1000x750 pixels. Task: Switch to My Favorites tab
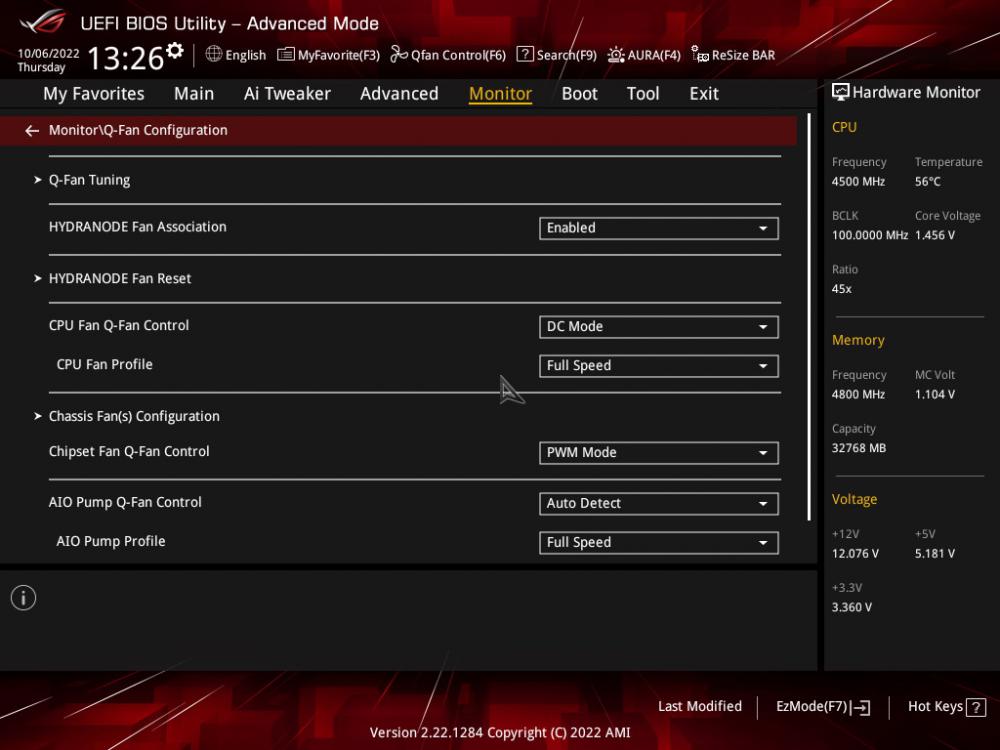pyautogui.click(x=94, y=94)
